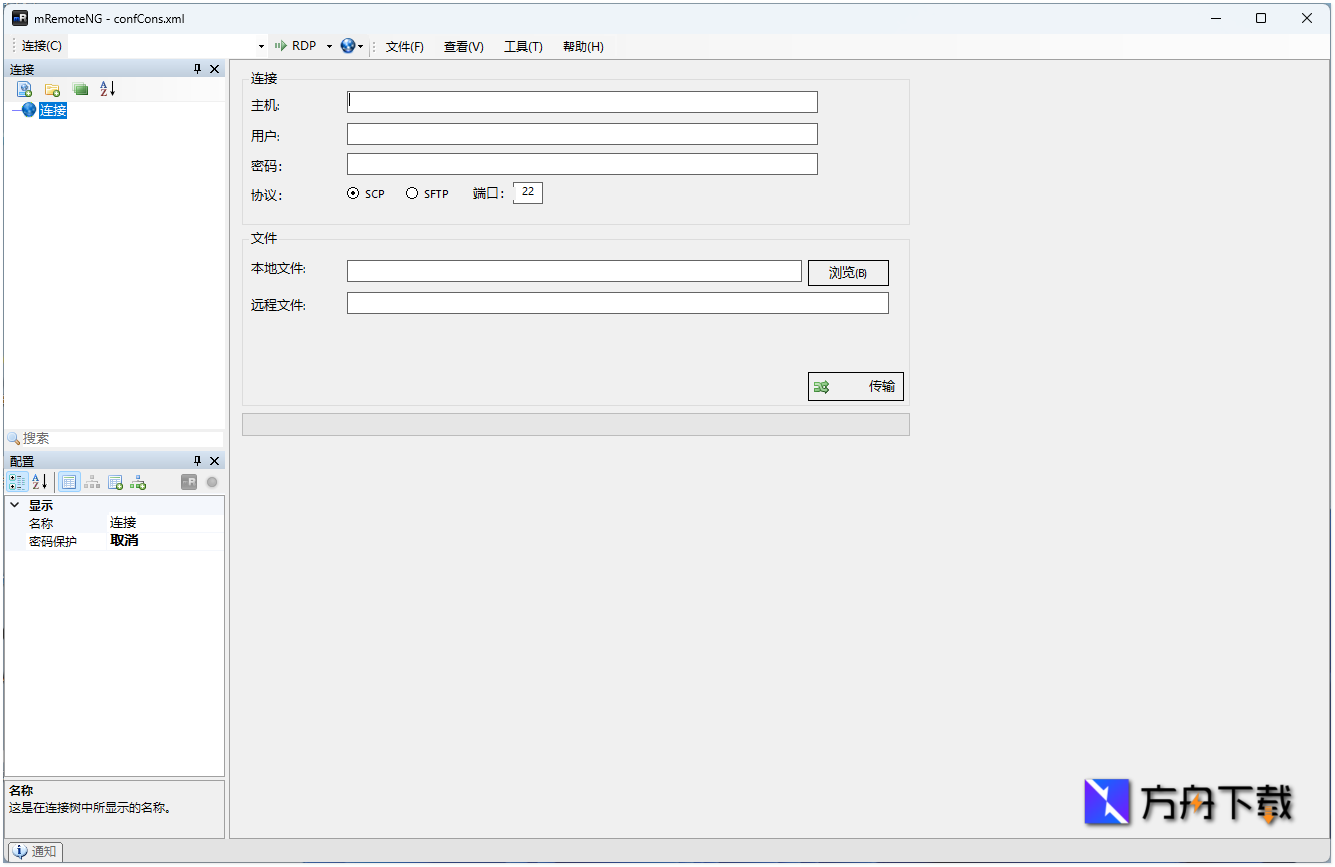This screenshot has width=1335, height=867.
Task: Collapse the 显示 category in config grid
Action: [15, 506]
